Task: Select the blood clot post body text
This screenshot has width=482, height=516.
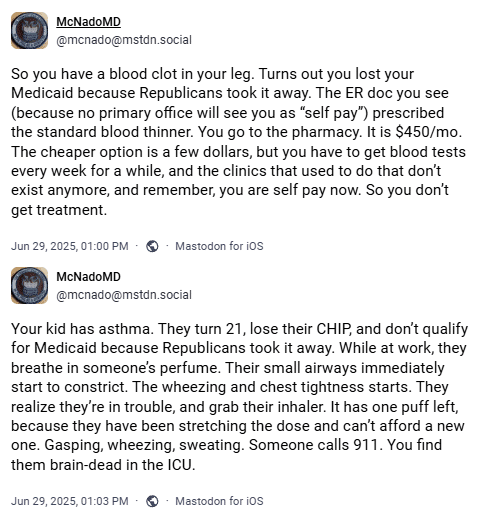Action: tap(238, 142)
